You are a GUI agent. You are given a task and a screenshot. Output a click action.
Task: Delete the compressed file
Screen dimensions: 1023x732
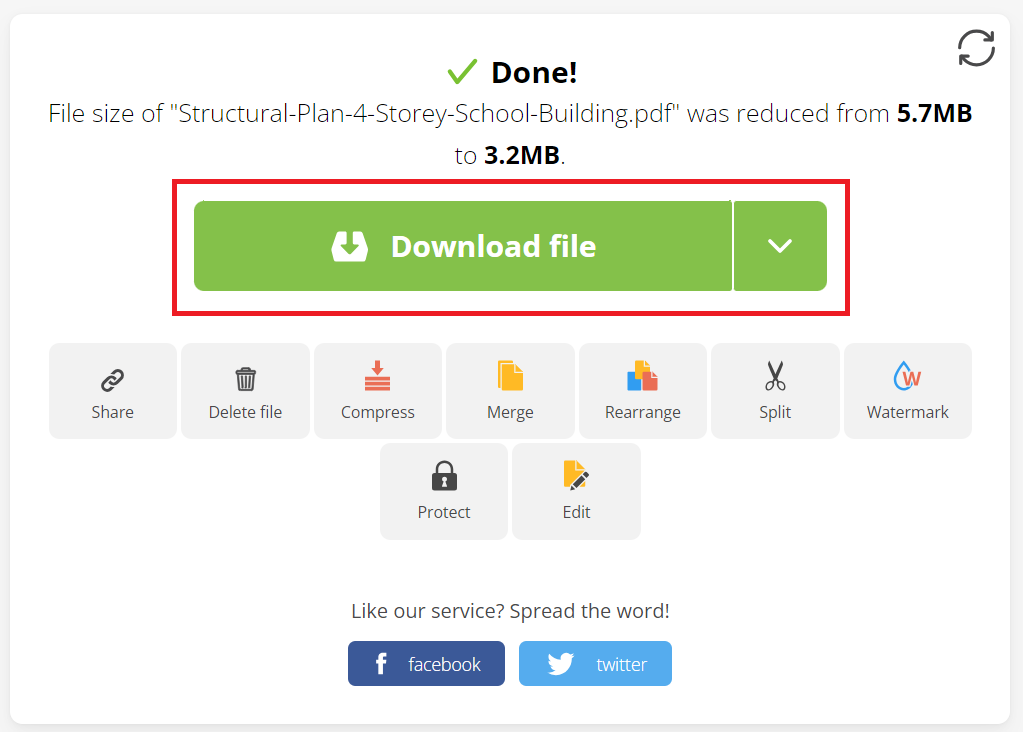tap(245, 390)
